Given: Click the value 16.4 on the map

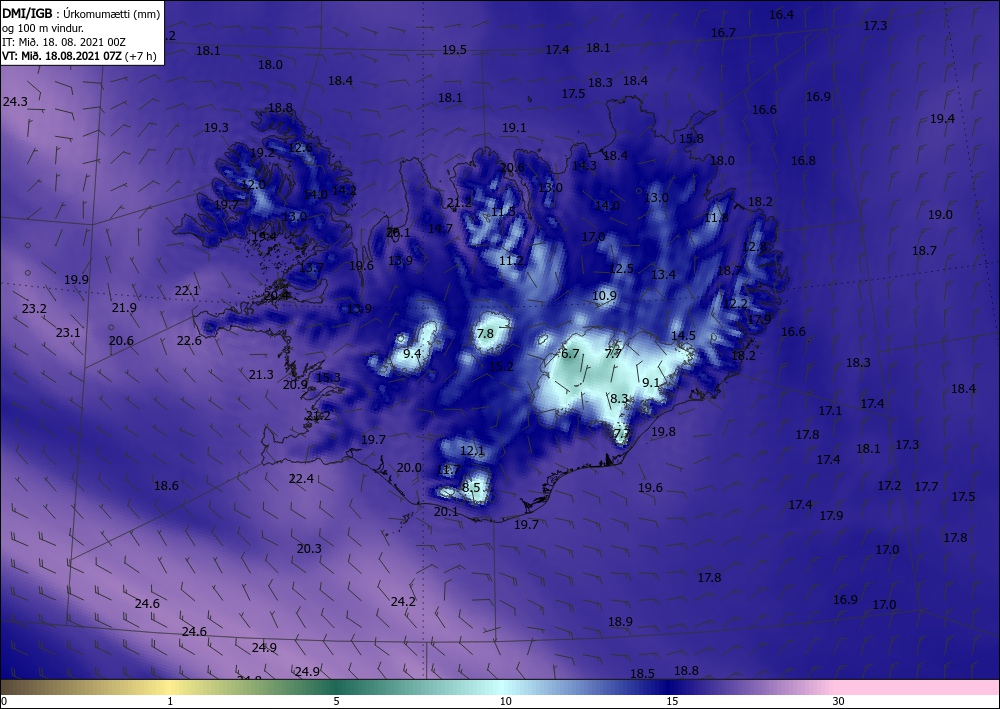Looking at the screenshot, I should 781,15.
